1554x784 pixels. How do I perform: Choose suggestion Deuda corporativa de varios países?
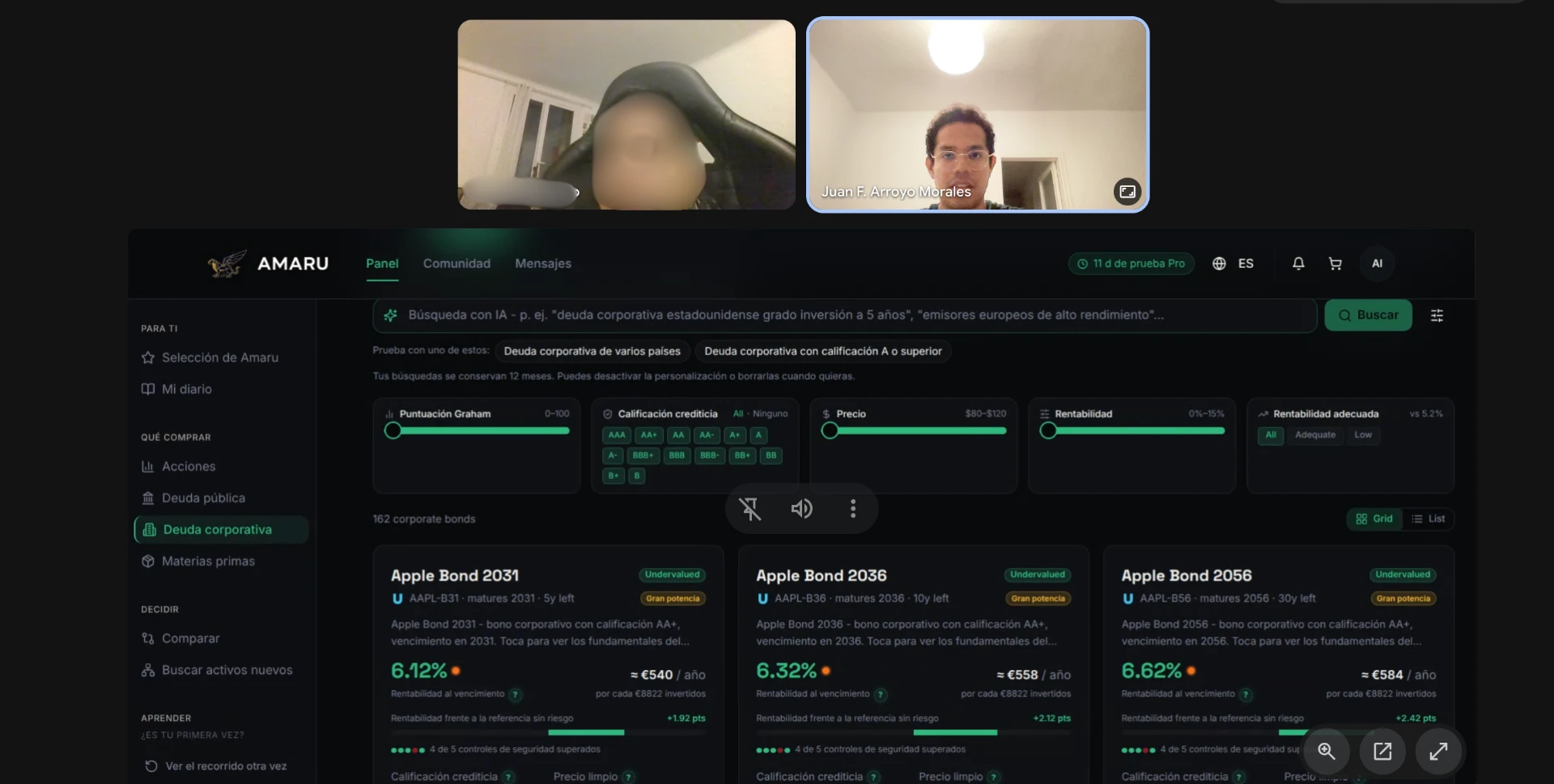click(592, 351)
